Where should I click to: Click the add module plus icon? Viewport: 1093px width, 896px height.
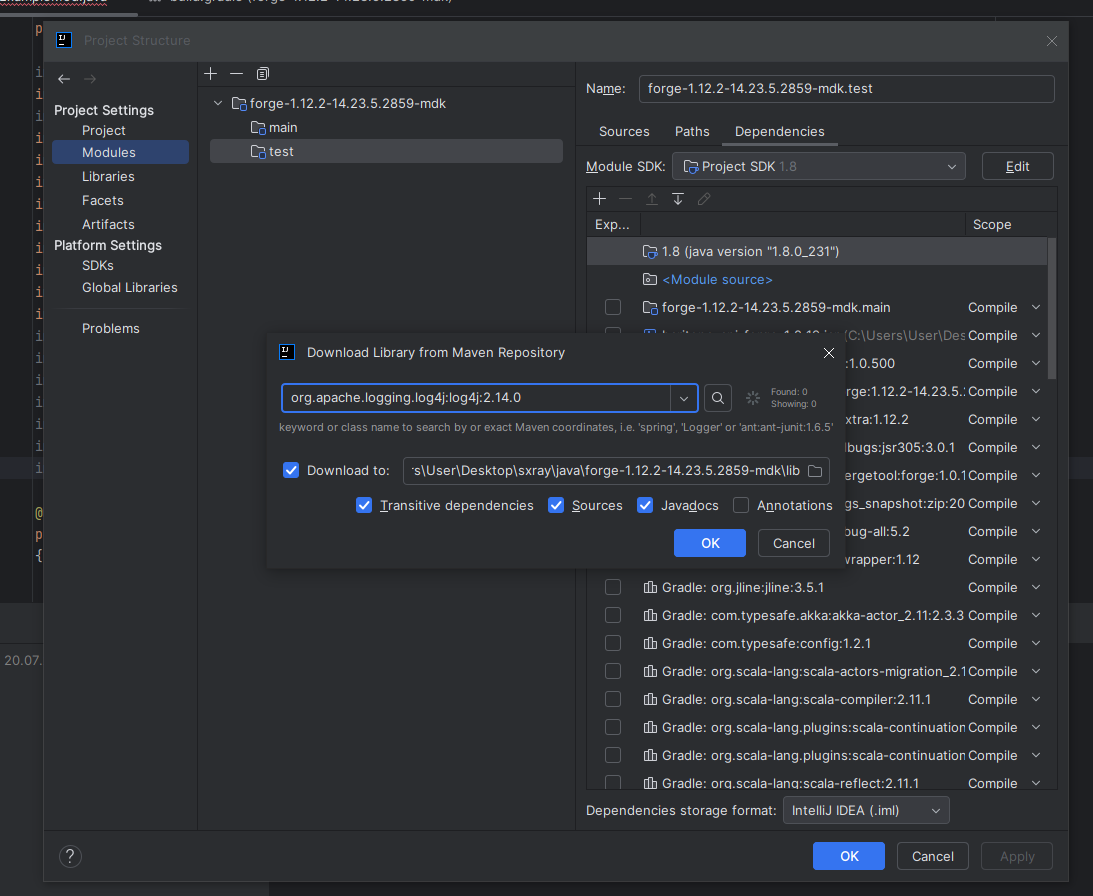click(210, 74)
